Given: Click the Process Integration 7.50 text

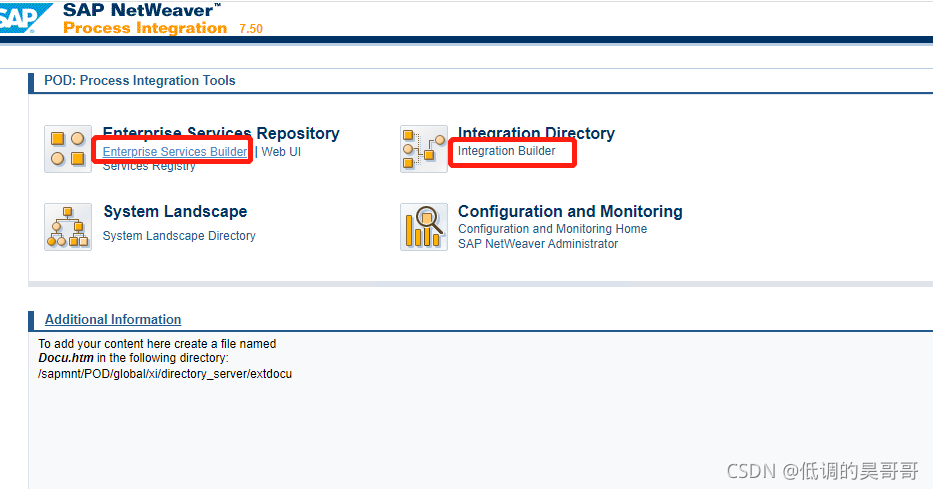Looking at the screenshot, I should [x=163, y=28].
